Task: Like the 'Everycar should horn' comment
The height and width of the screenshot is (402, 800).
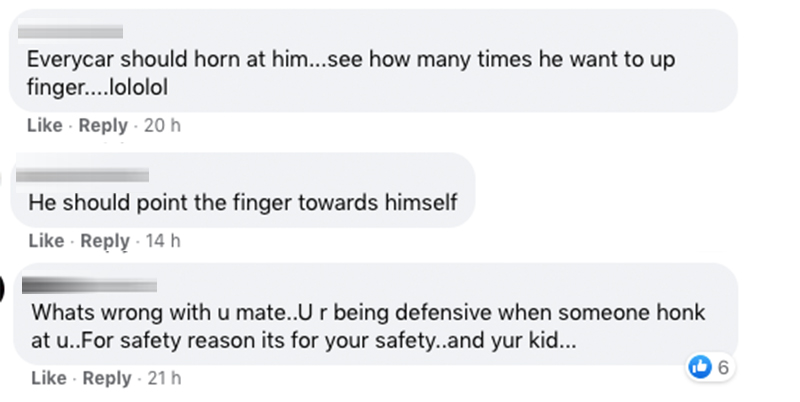Action: (44, 126)
